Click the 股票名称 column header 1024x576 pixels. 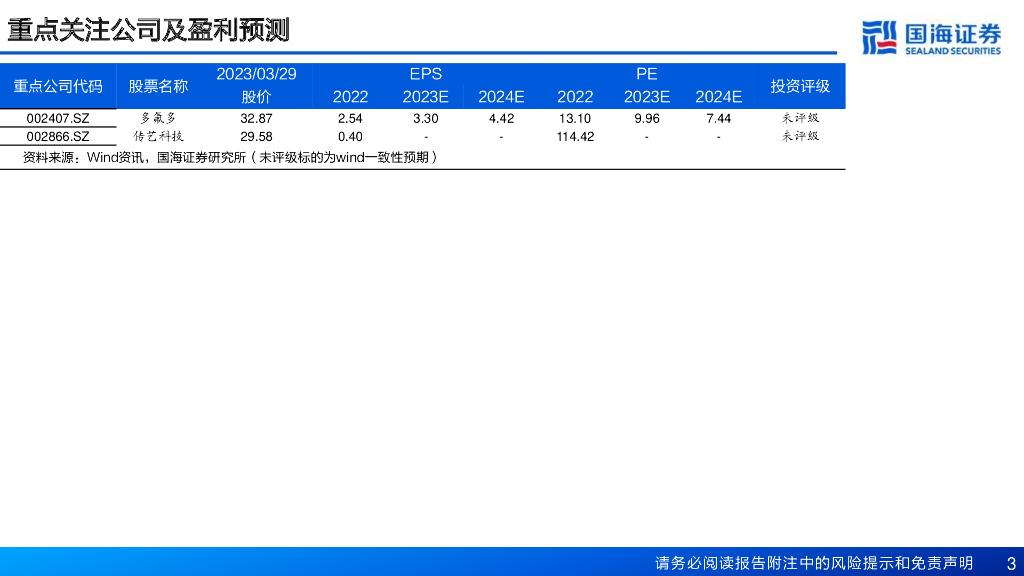pyautogui.click(x=158, y=86)
